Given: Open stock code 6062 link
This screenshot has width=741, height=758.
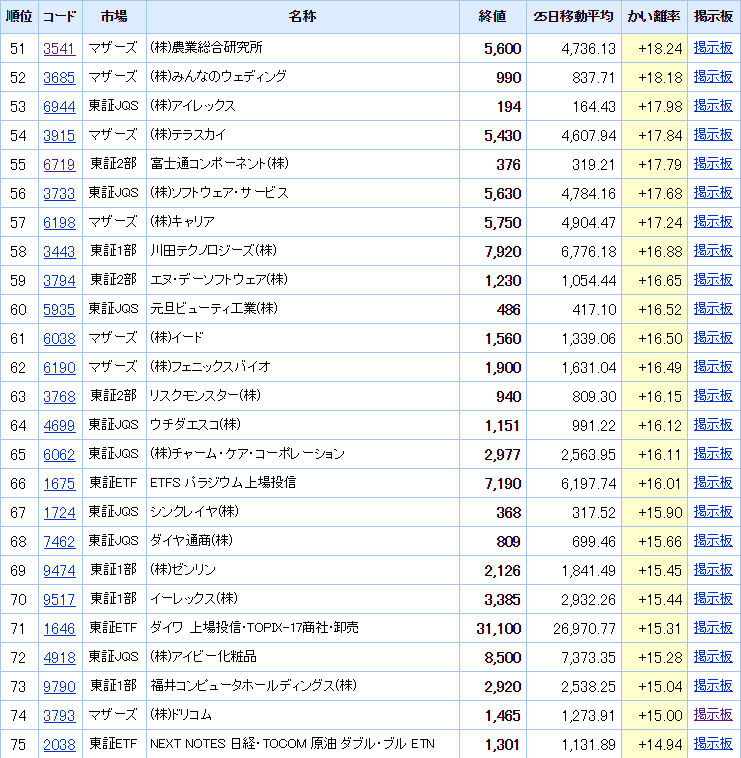Looking at the screenshot, I should click(59, 455).
